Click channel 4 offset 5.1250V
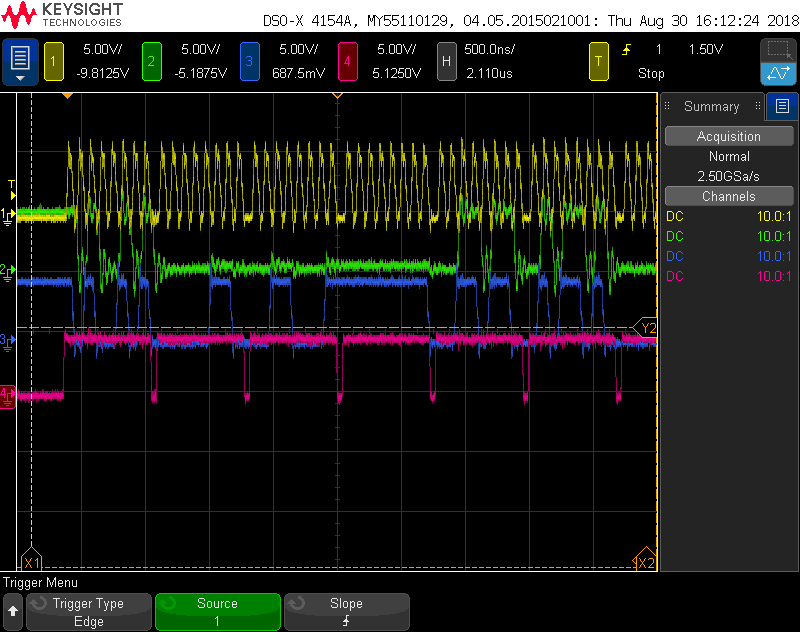The image size is (800, 632). pyautogui.click(x=396, y=73)
